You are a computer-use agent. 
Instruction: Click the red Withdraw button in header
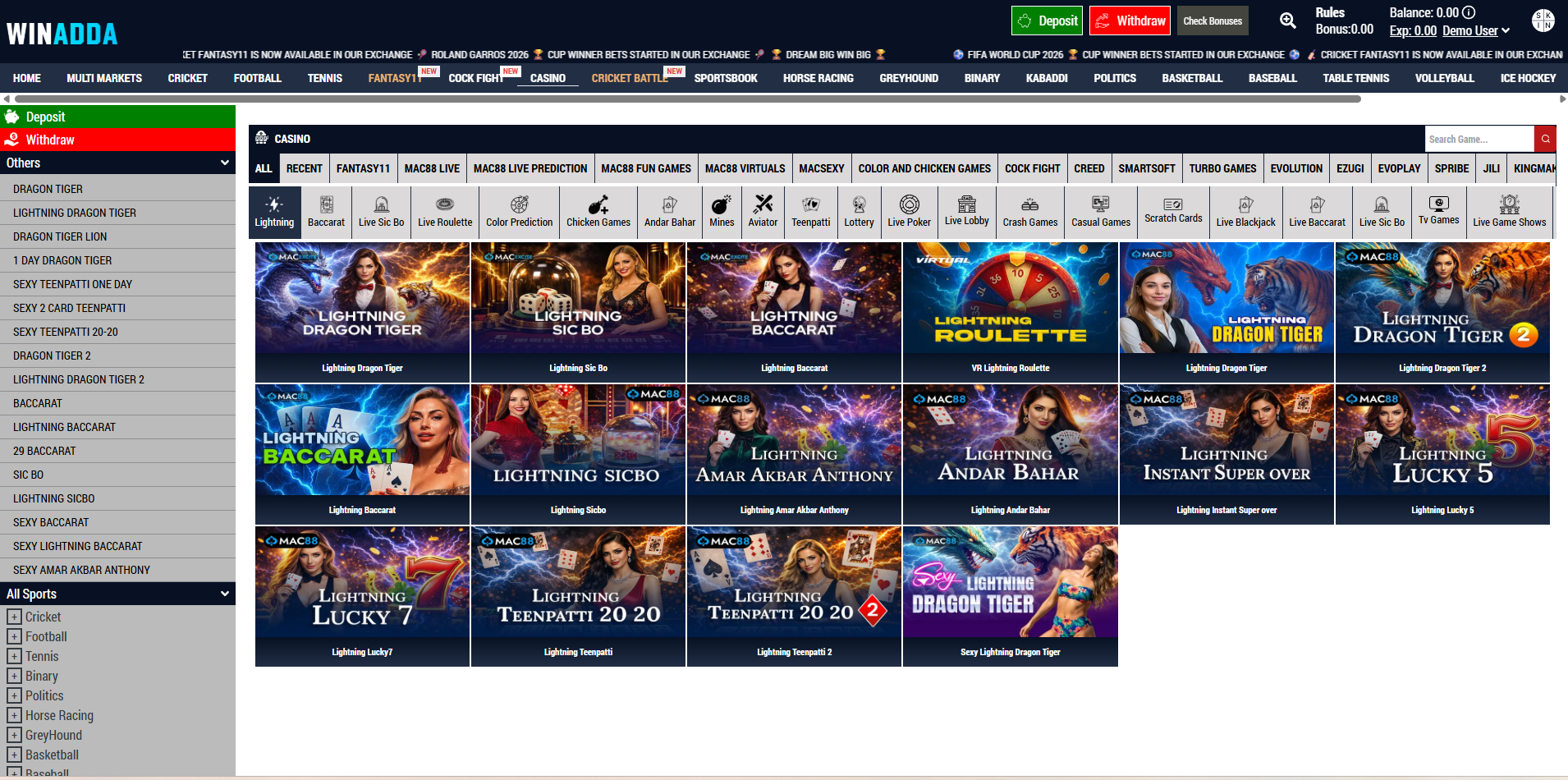[x=1130, y=21]
